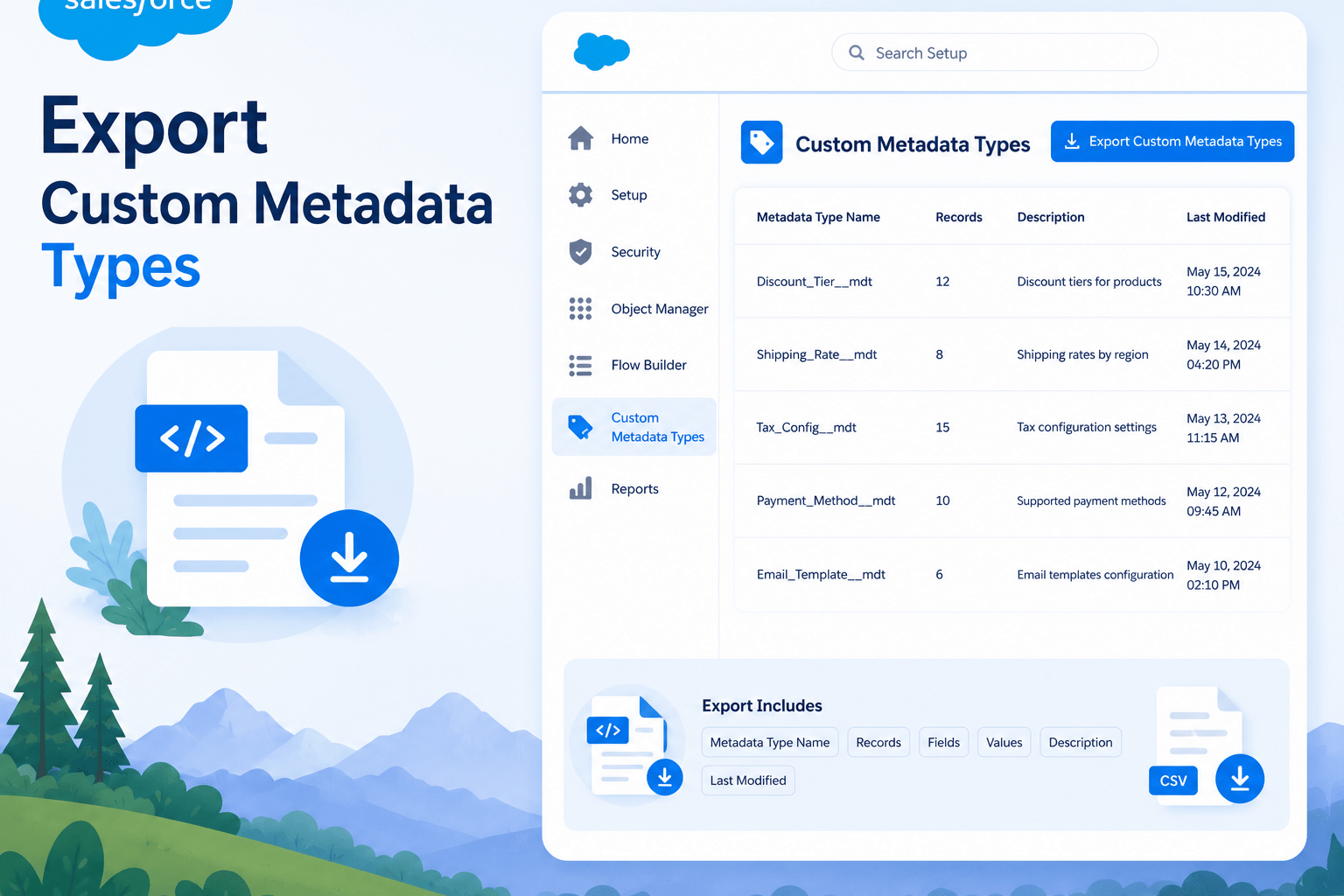Click the Security shield icon
The height and width of the screenshot is (896, 1344).
click(x=580, y=252)
